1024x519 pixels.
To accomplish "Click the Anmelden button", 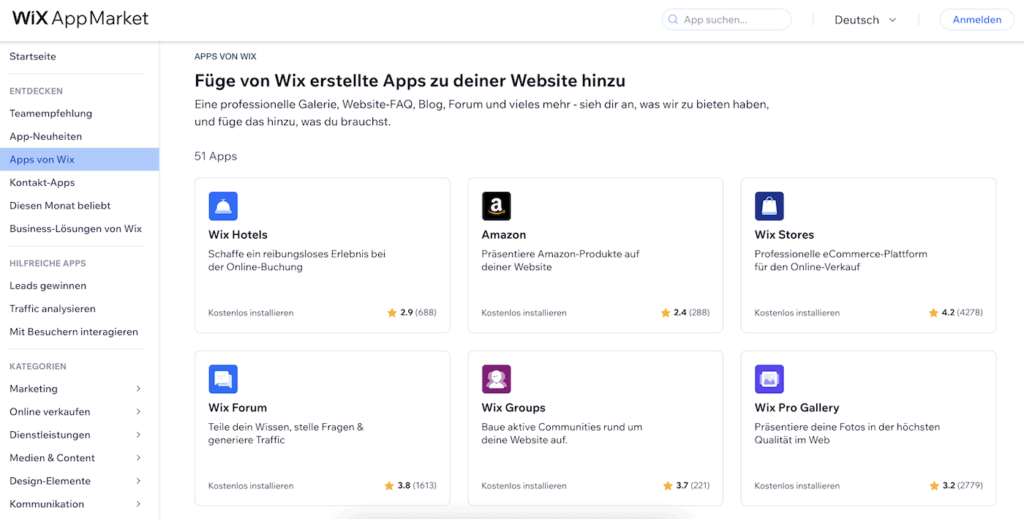I will 976,20.
